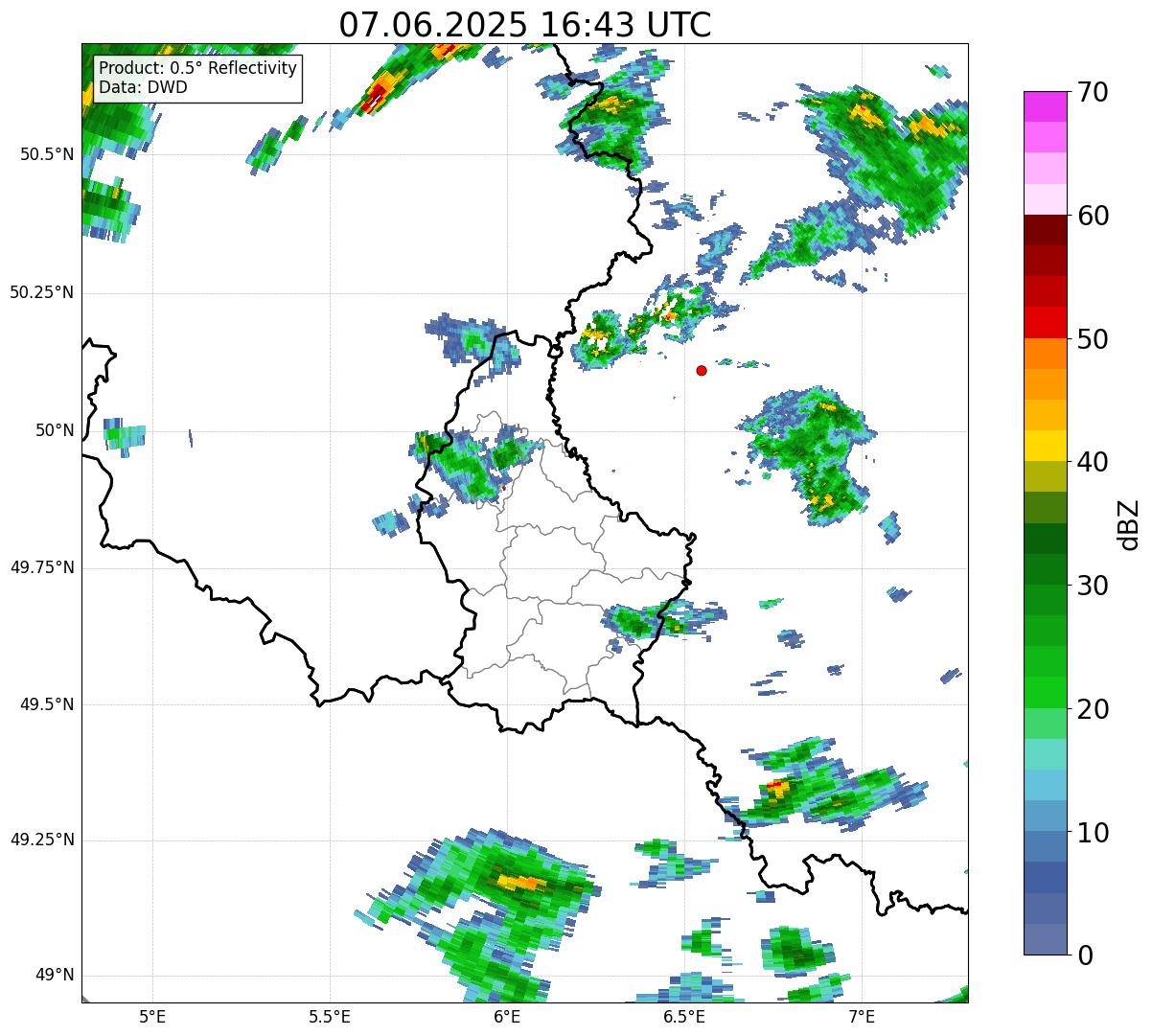Click the 50.25°N latitude label

click(42, 292)
